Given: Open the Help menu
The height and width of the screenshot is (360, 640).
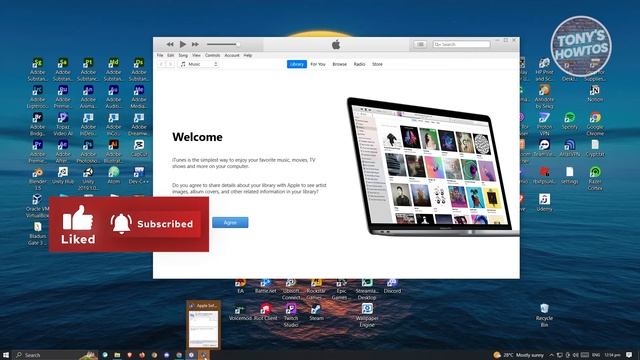Looking at the screenshot, I should point(248,55).
